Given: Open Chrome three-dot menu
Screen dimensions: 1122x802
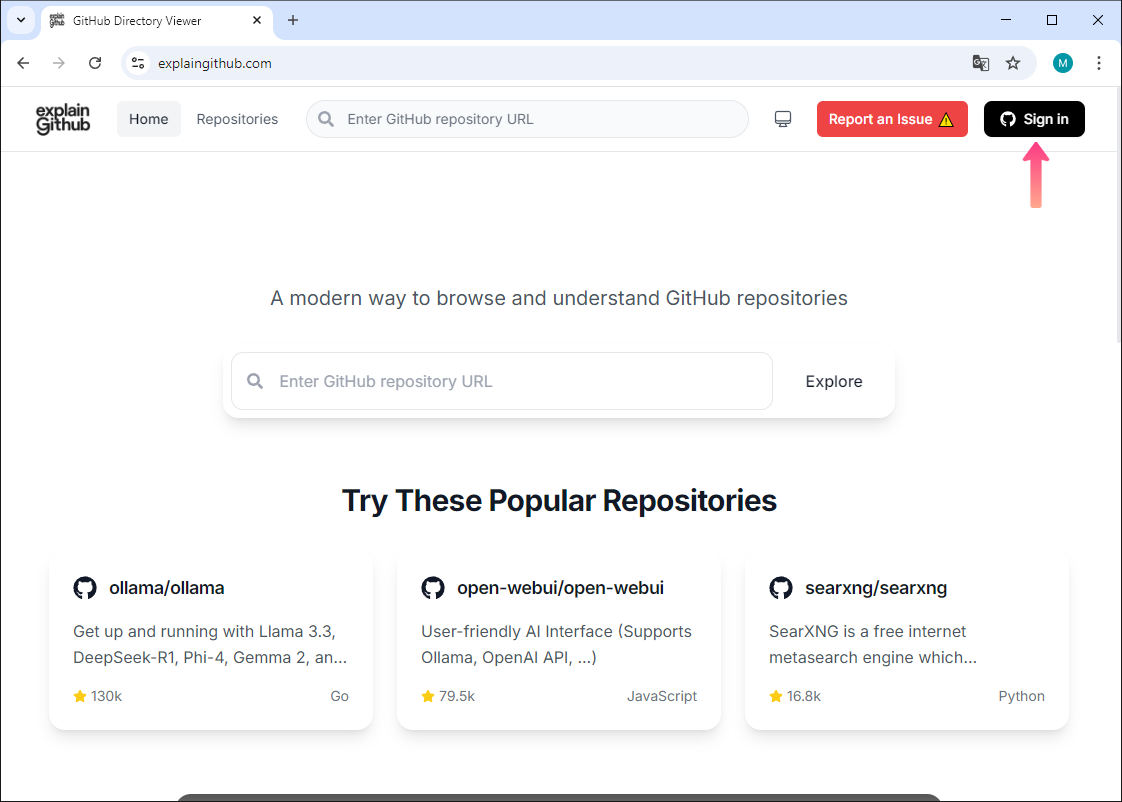Looking at the screenshot, I should 1098,63.
